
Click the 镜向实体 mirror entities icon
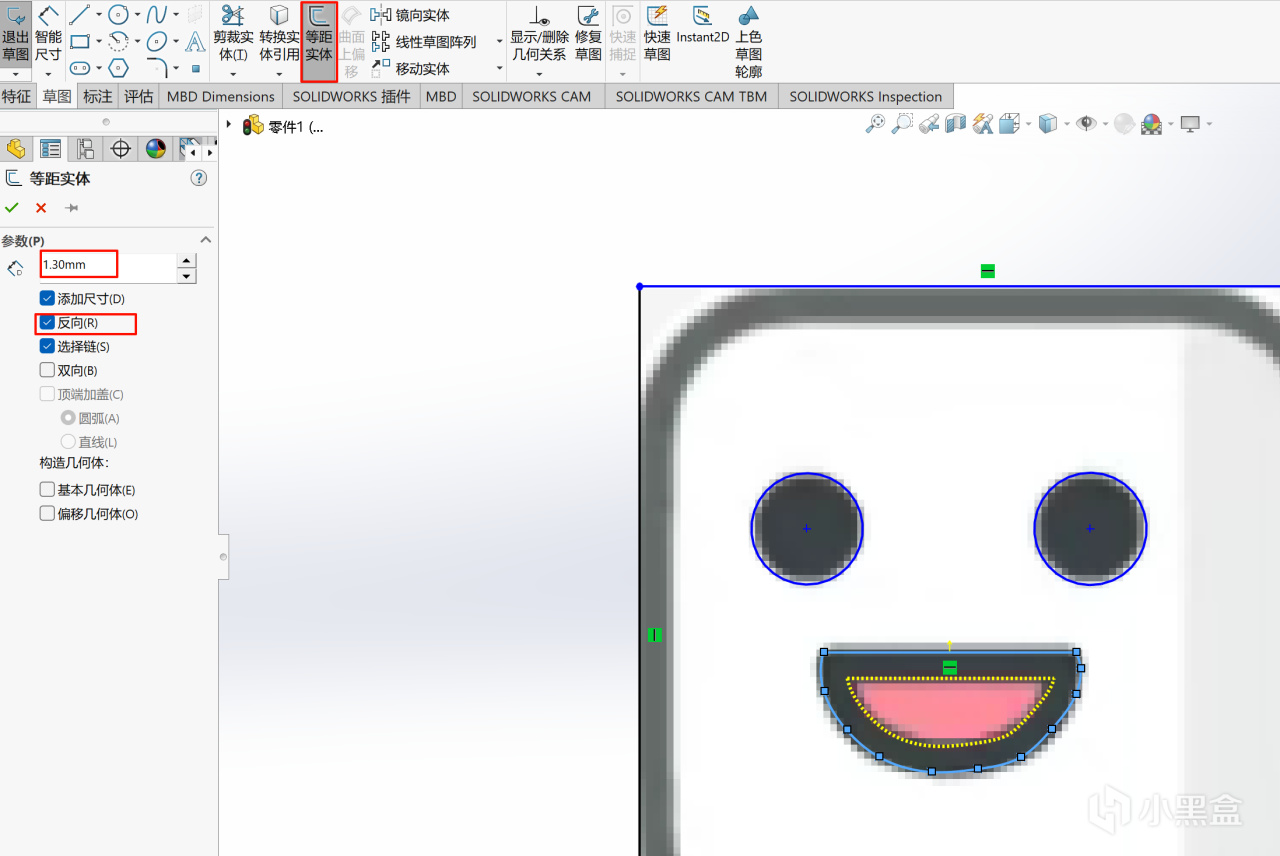pos(381,15)
